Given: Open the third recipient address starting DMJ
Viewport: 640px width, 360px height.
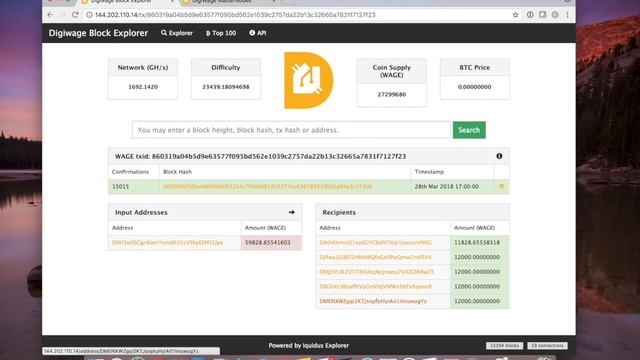Looking at the screenshot, I should 377,272.
